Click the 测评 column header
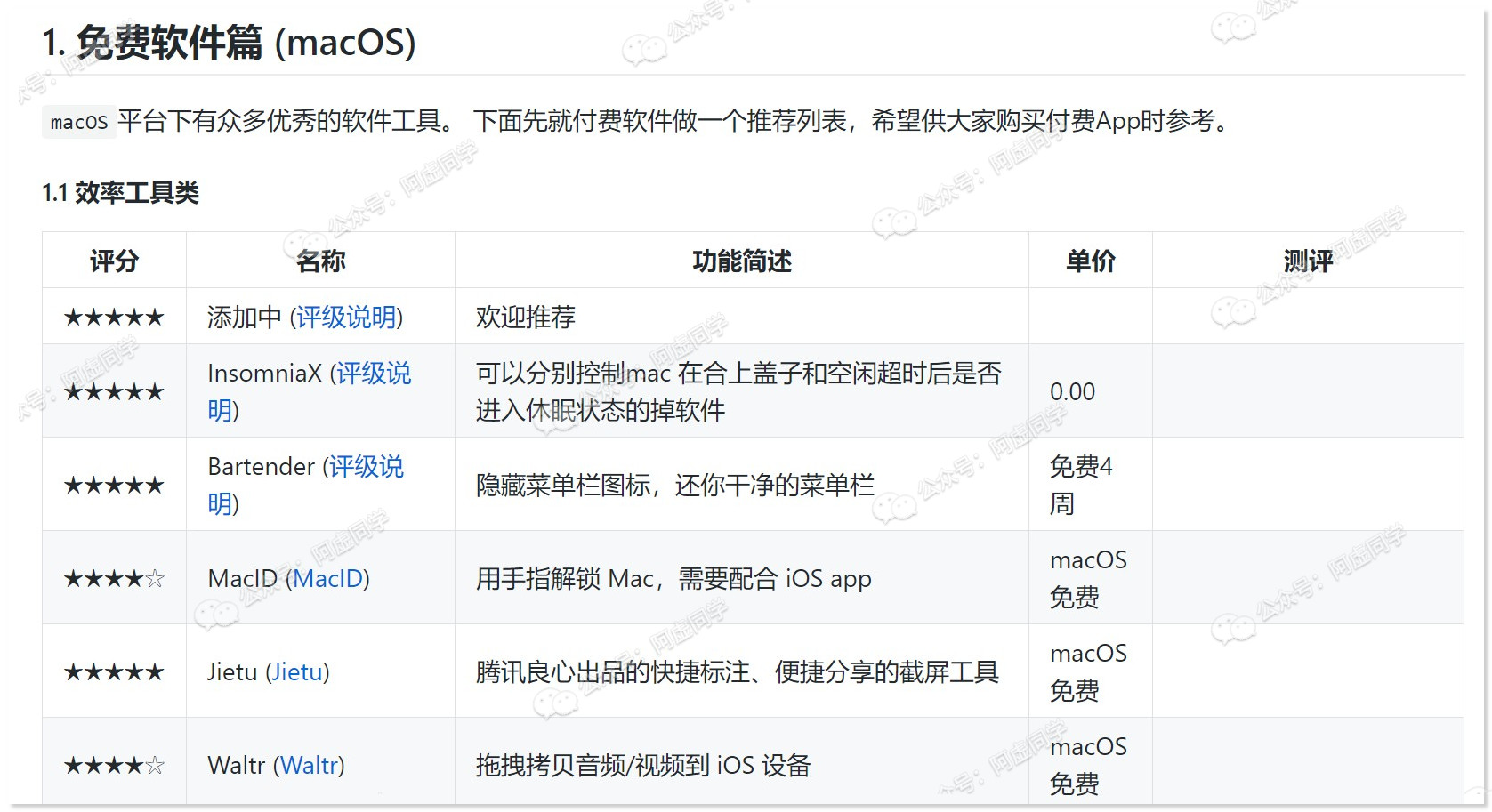The height and width of the screenshot is (812, 1492). coord(1308,261)
